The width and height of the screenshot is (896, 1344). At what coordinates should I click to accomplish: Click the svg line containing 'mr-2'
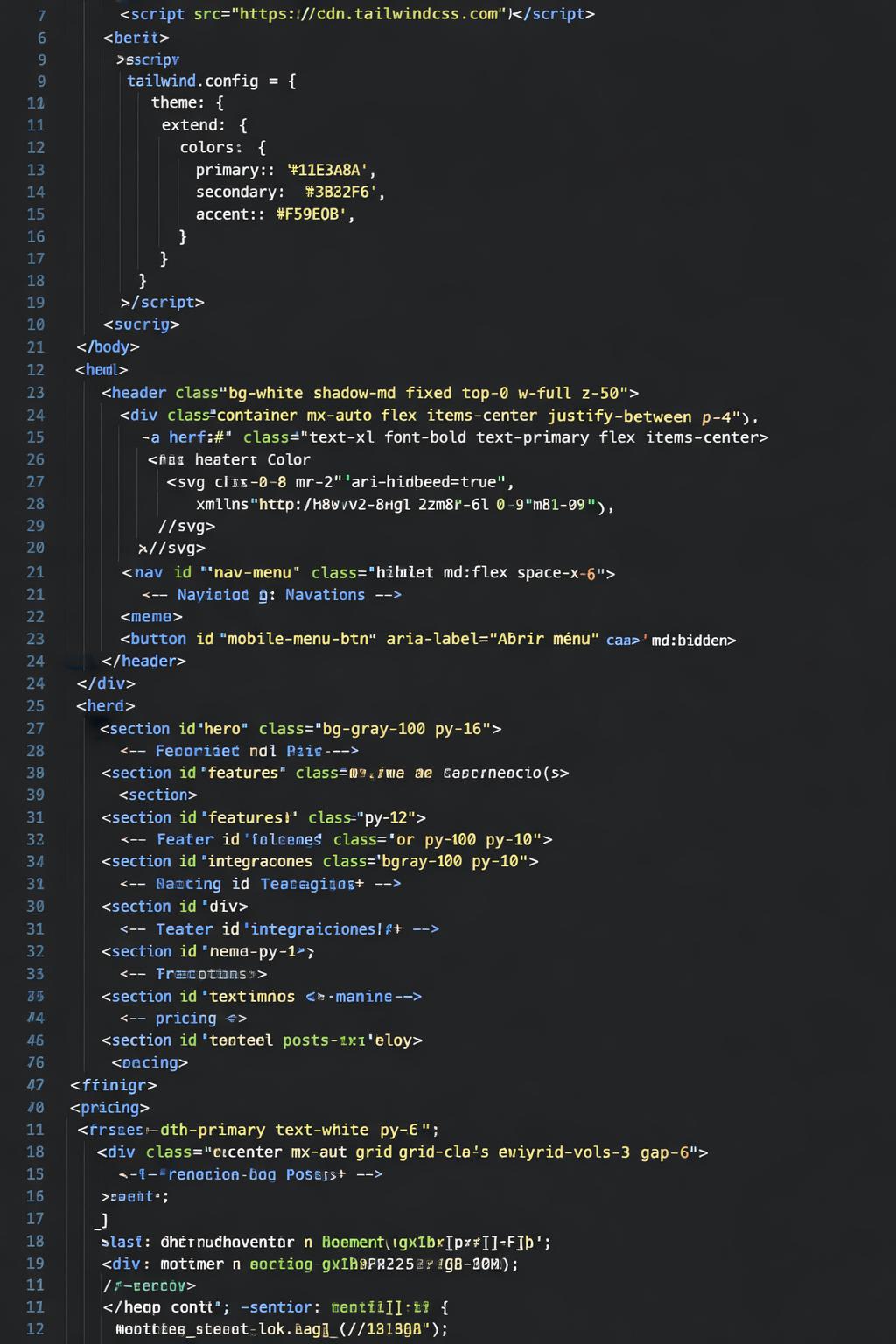340,482
